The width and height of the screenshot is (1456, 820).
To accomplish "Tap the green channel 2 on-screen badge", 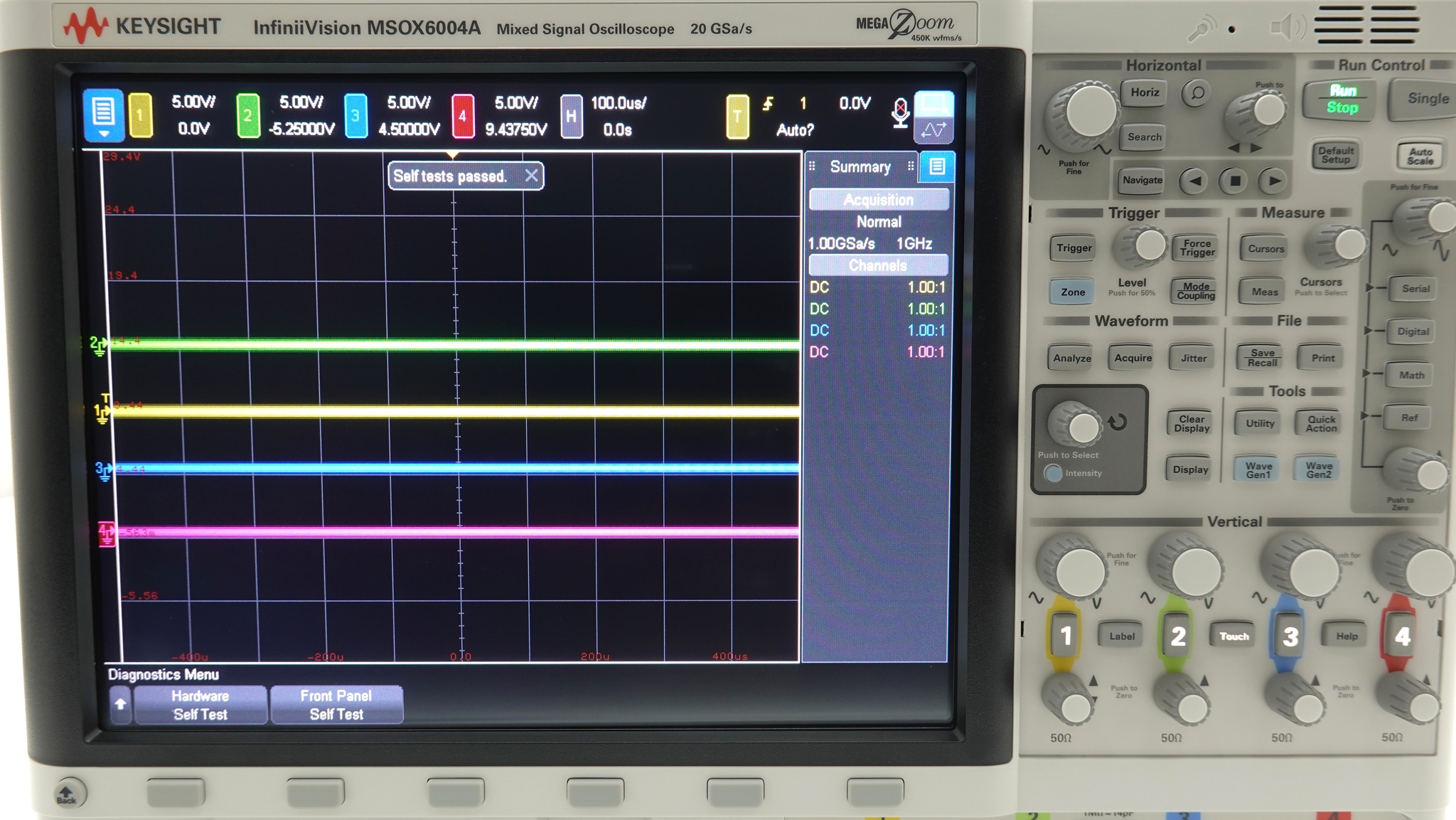I will [247, 115].
